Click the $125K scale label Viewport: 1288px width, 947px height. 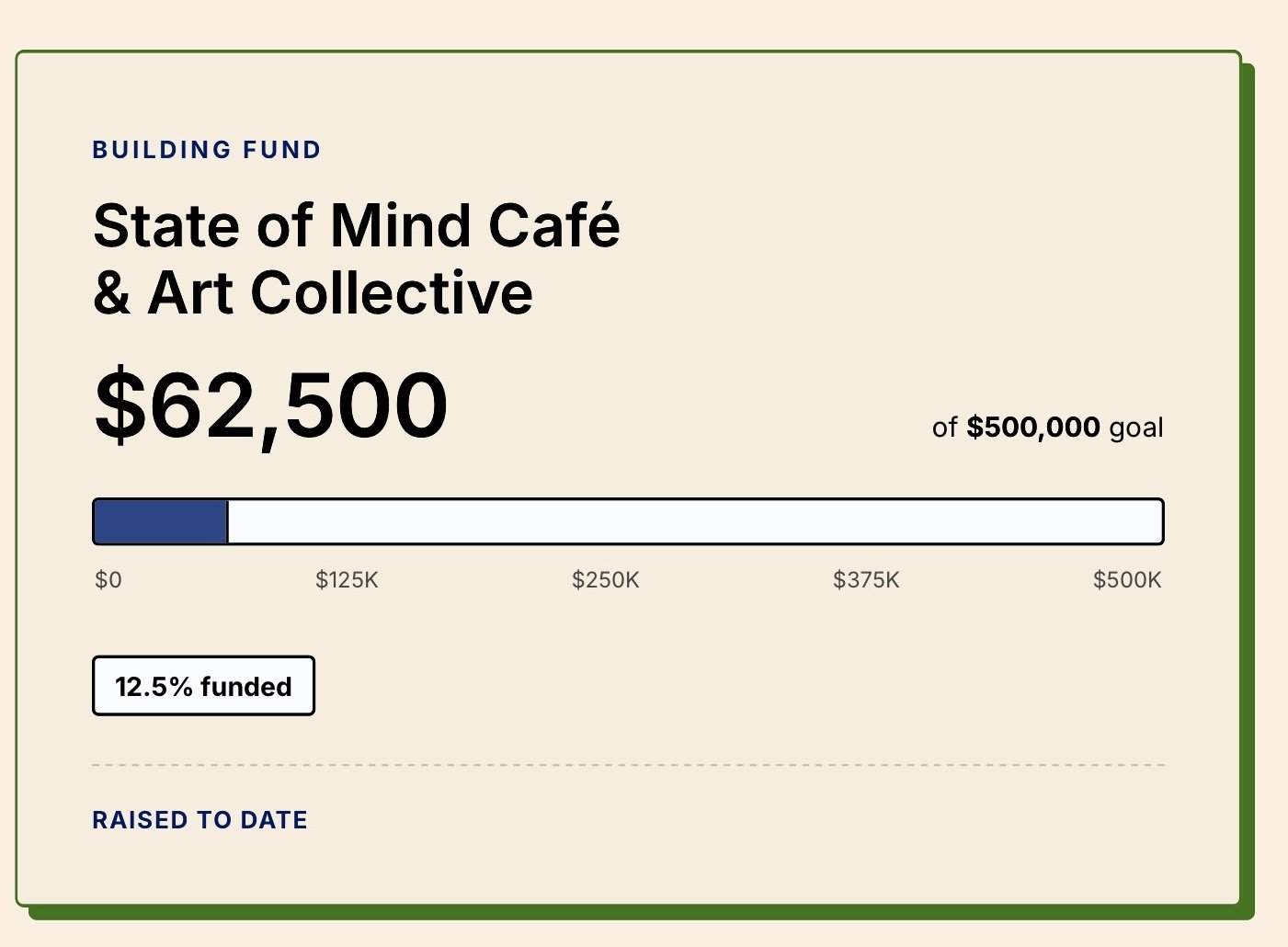pyautogui.click(x=347, y=580)
